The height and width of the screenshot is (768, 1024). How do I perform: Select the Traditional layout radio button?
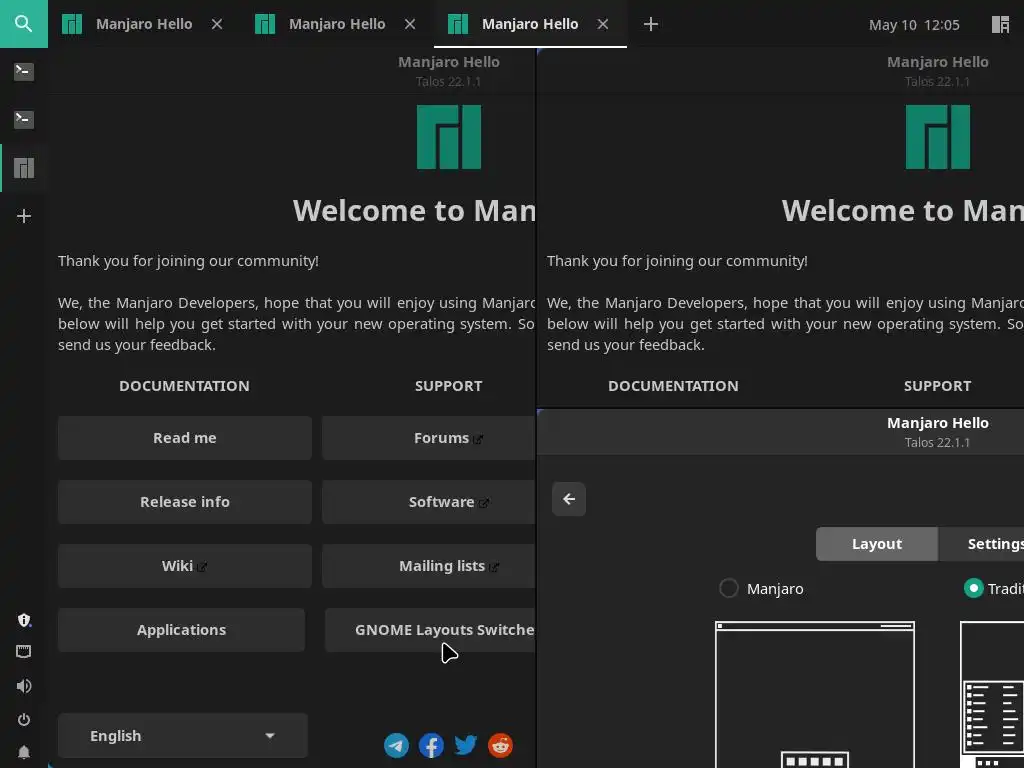point(973,588)
